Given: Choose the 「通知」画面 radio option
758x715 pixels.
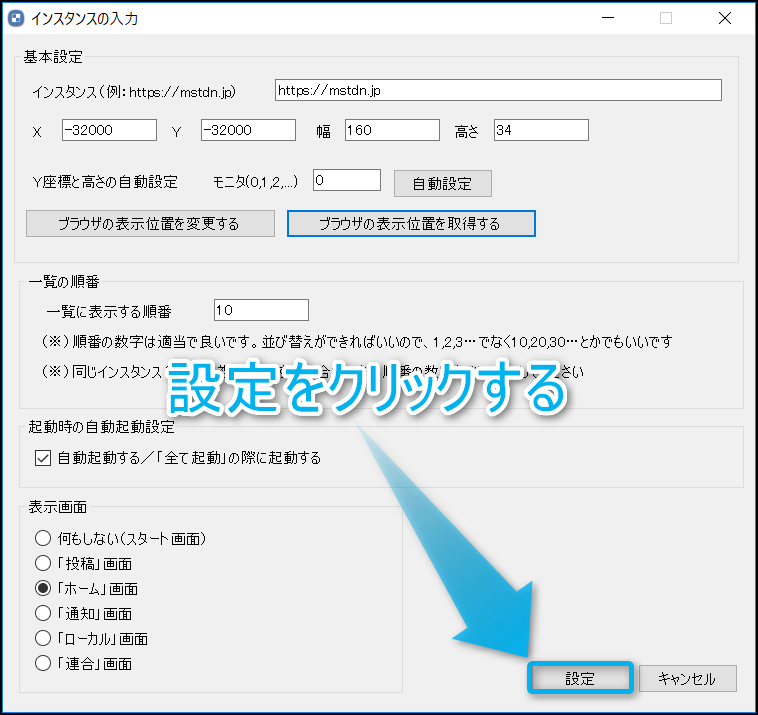Looking at the screenshot, I should click(x=43, y=613).
